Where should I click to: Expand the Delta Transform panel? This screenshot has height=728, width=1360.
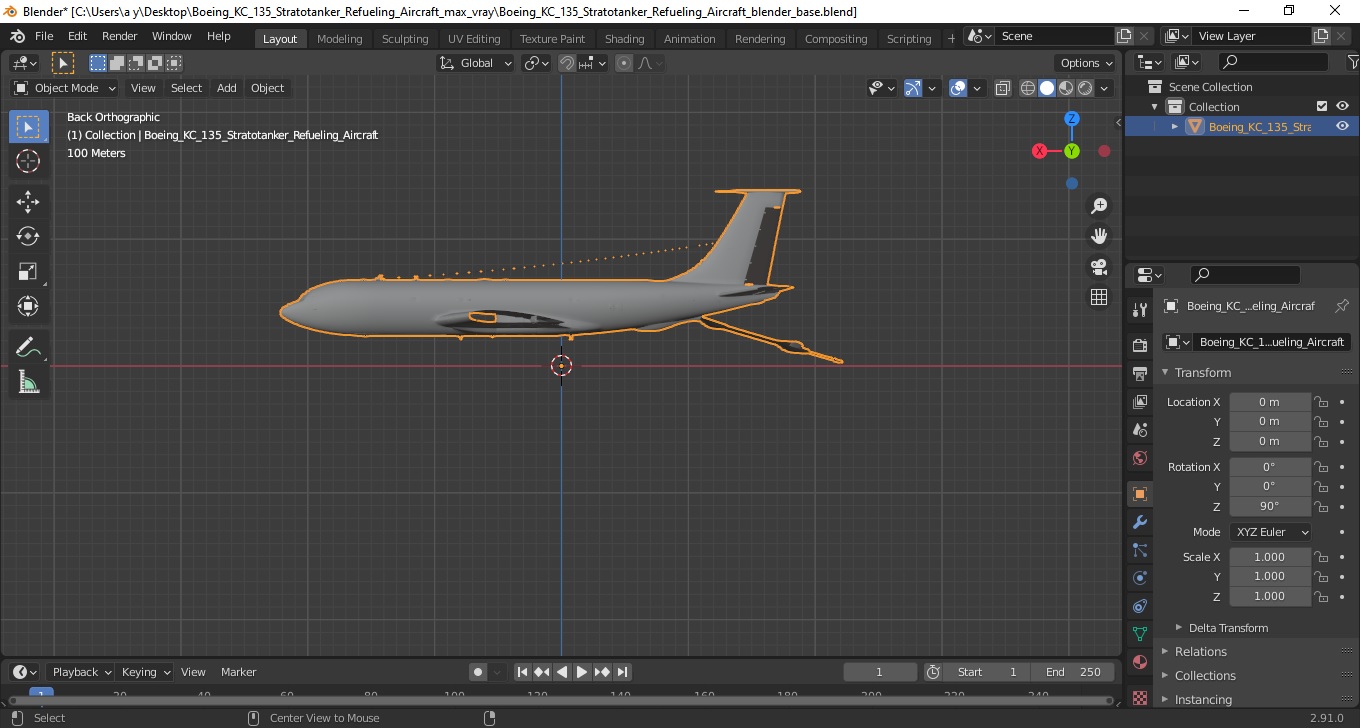(x=1228, y=628)
